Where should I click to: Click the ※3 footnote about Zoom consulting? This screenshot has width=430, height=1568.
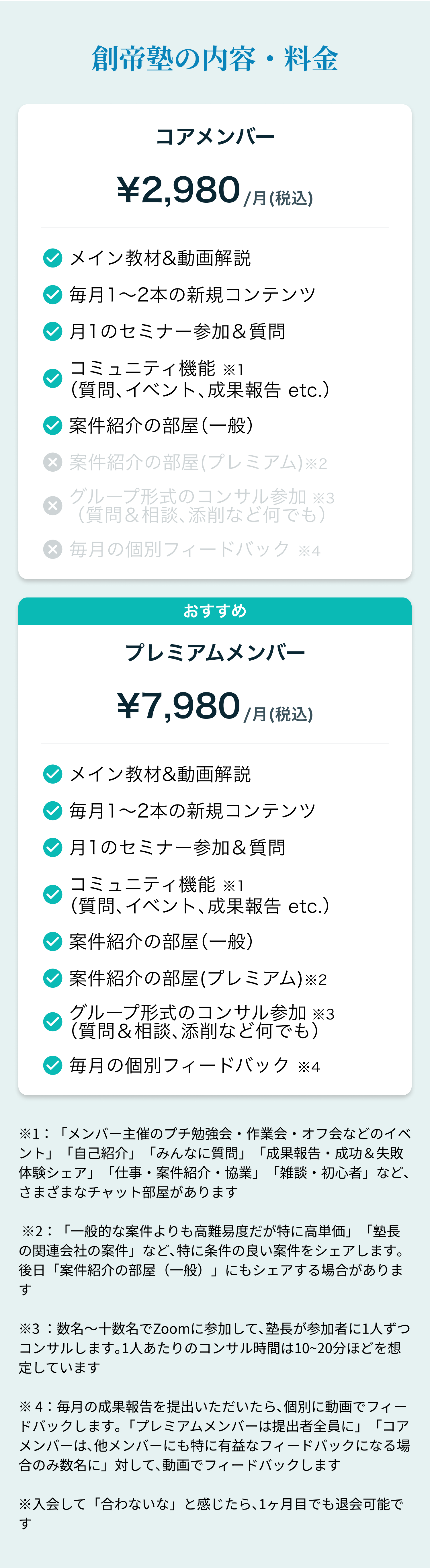tap(215, 1348)
